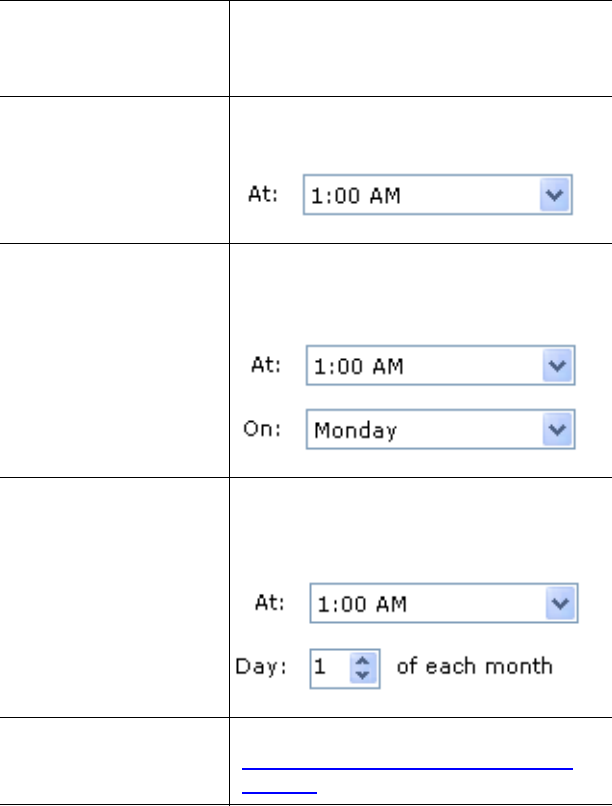Click the Day: label beside the stepper

tap(259, 667)
